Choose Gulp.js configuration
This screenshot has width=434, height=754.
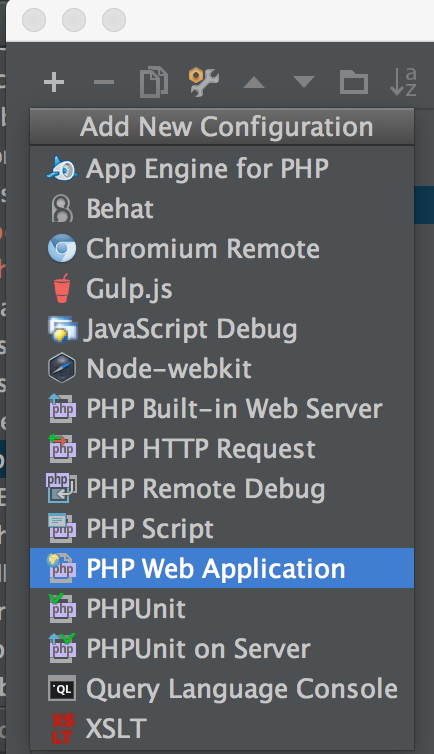pyautogui.click(x=222, y=289)
